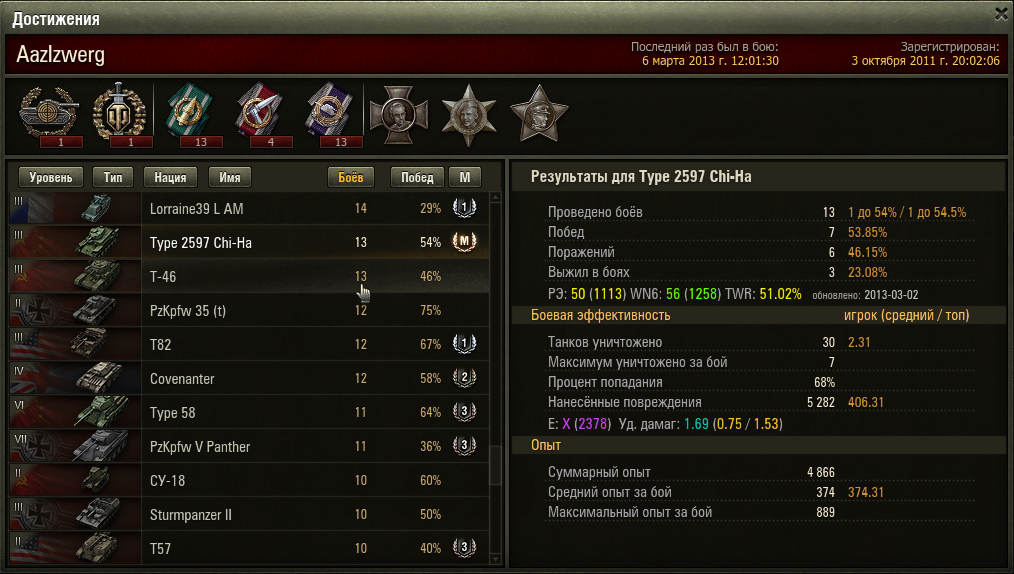Click the purple ribbon medal with count 13
Viewport: 1014px width, 574px height.
tap(331, 114)
